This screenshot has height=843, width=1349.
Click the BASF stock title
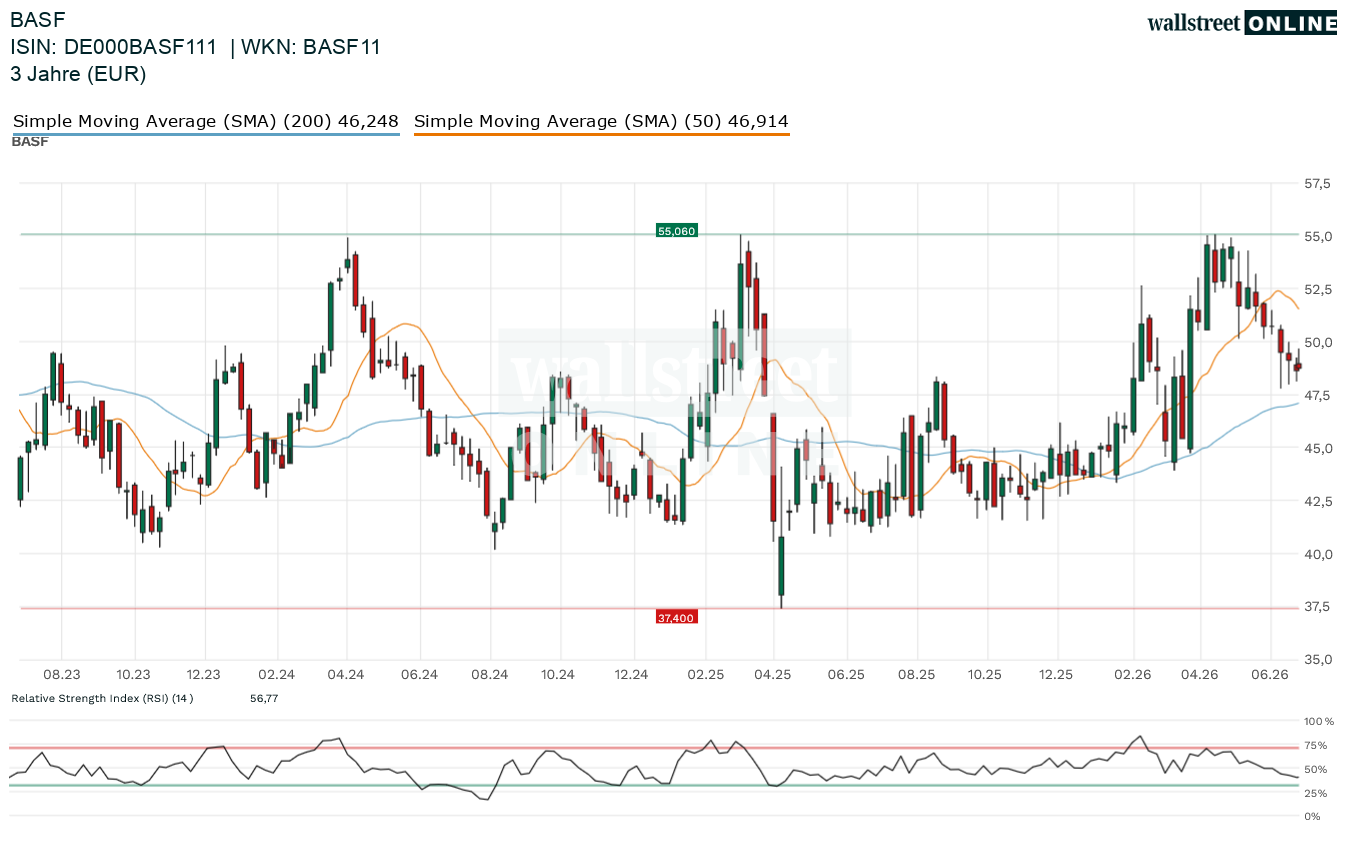pos(37,20)
